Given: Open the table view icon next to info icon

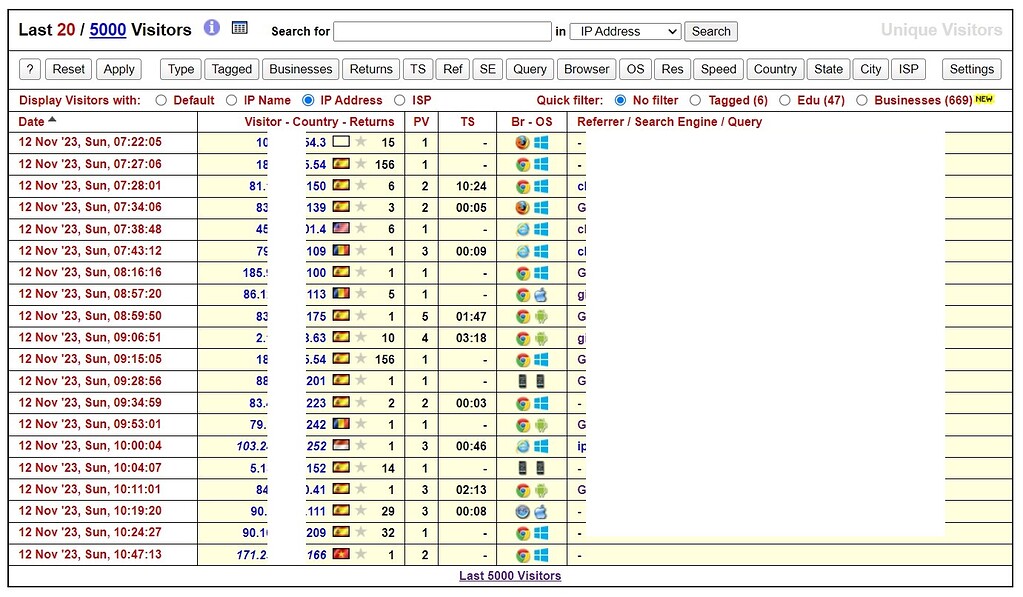Looking at the screenshot, I should coord(240,28).
